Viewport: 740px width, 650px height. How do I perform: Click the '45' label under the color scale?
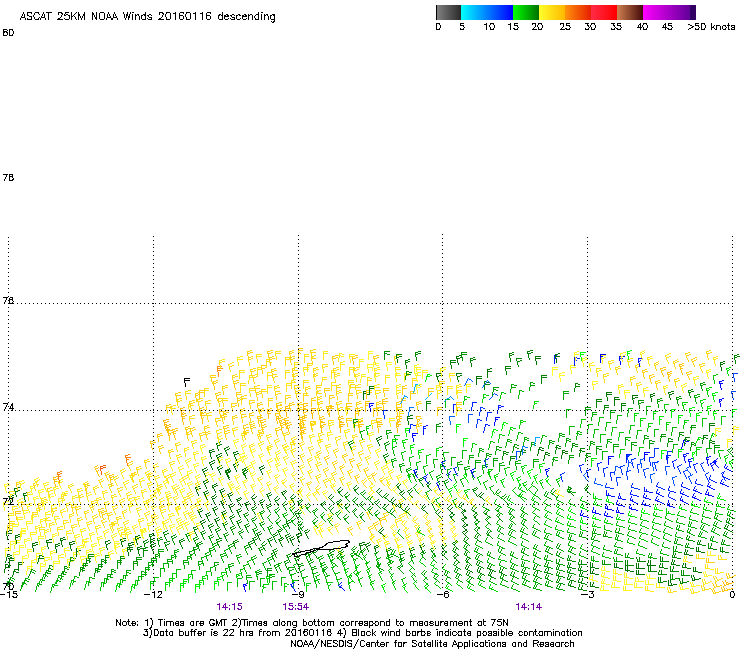pos(667,27)
